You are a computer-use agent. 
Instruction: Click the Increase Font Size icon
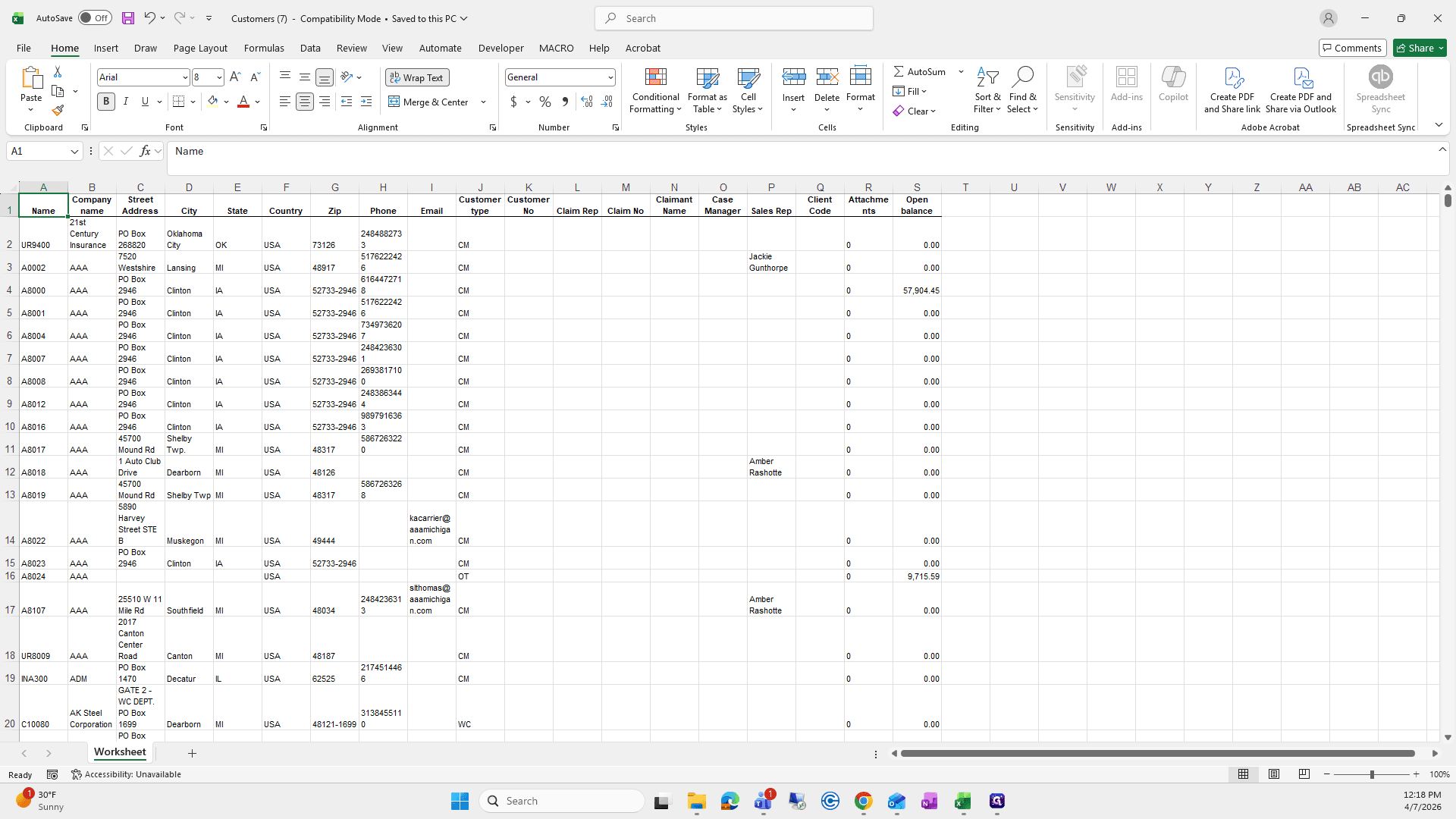click(x=235, y=77)
